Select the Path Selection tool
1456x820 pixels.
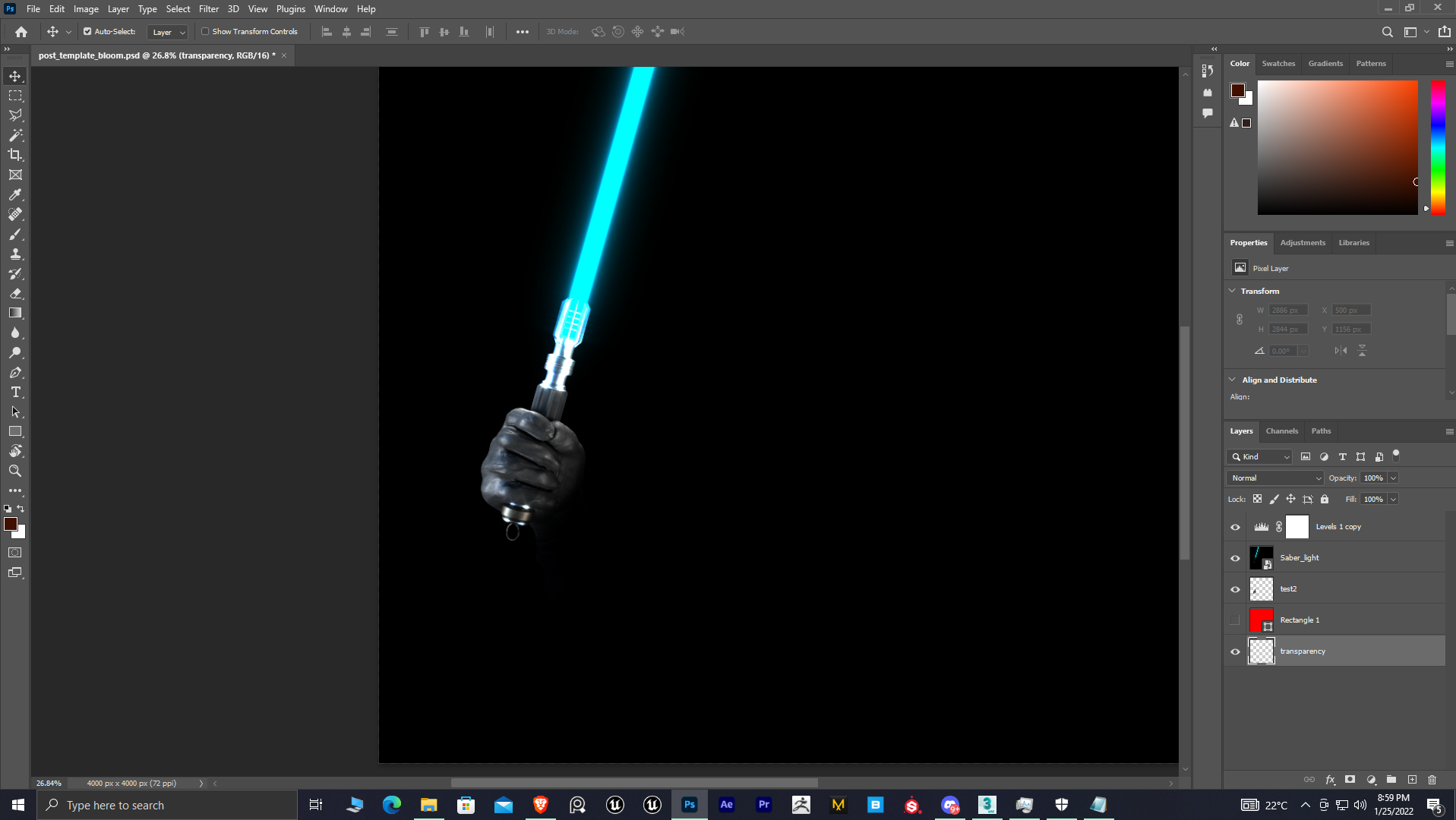tap(15, 412)
